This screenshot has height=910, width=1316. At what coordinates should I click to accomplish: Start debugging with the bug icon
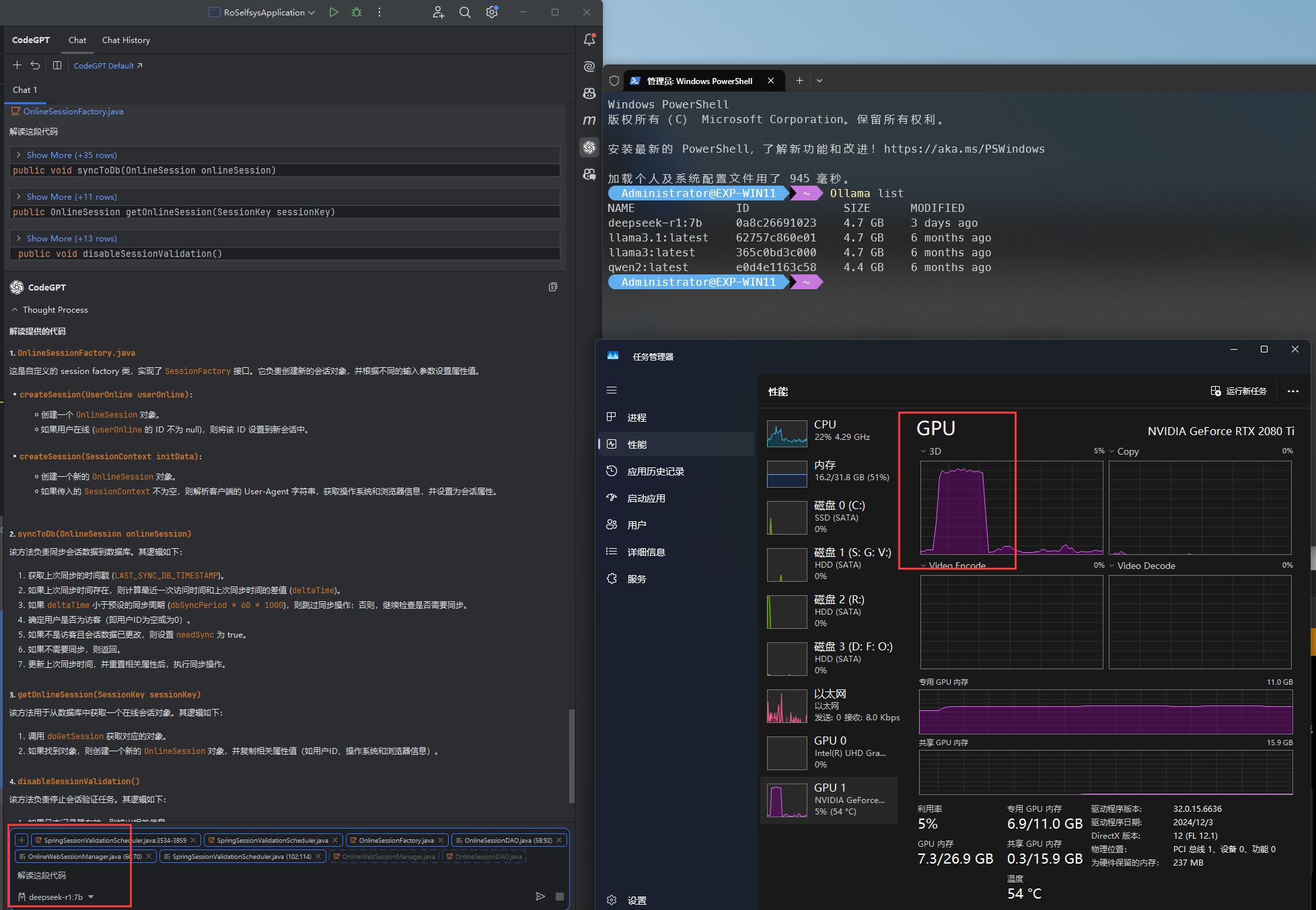pos(357,12)
